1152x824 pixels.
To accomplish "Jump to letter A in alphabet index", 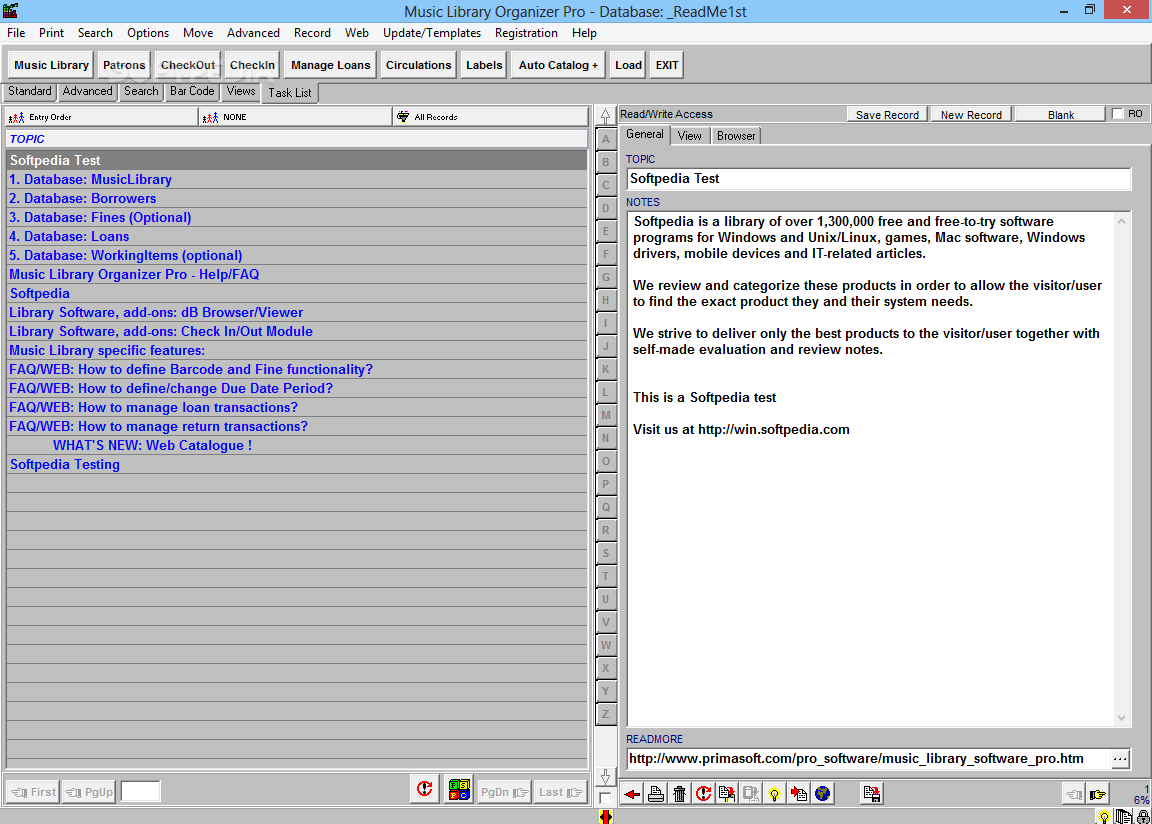I will (605, 139).
